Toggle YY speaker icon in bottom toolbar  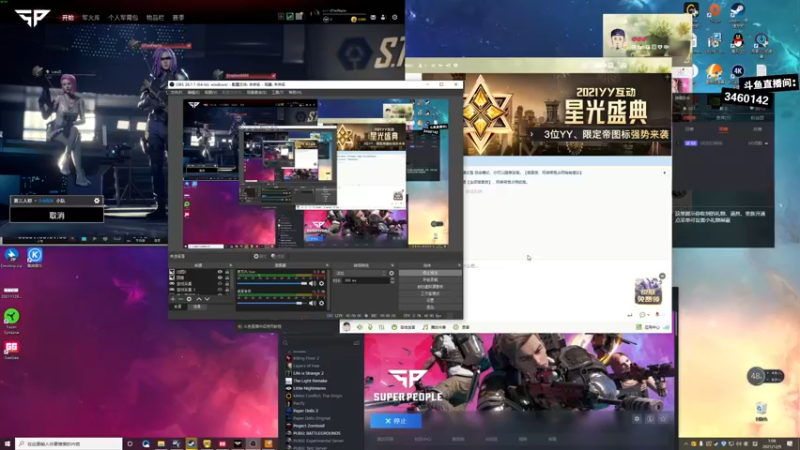[360, 327]
